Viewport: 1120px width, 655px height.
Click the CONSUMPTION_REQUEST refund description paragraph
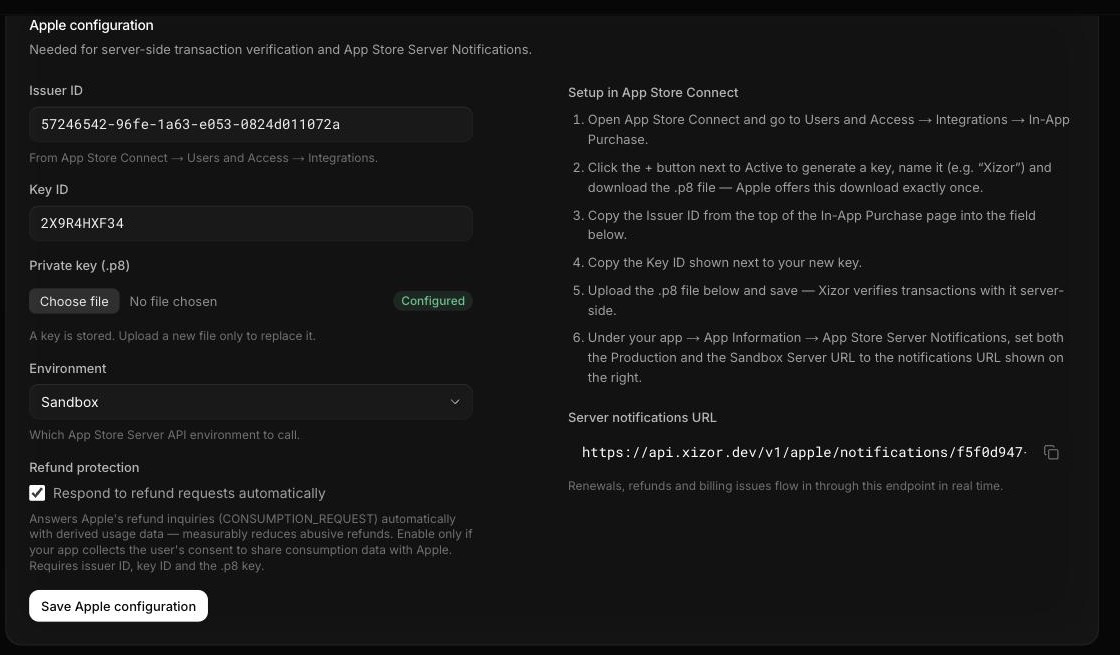[251, 542]
